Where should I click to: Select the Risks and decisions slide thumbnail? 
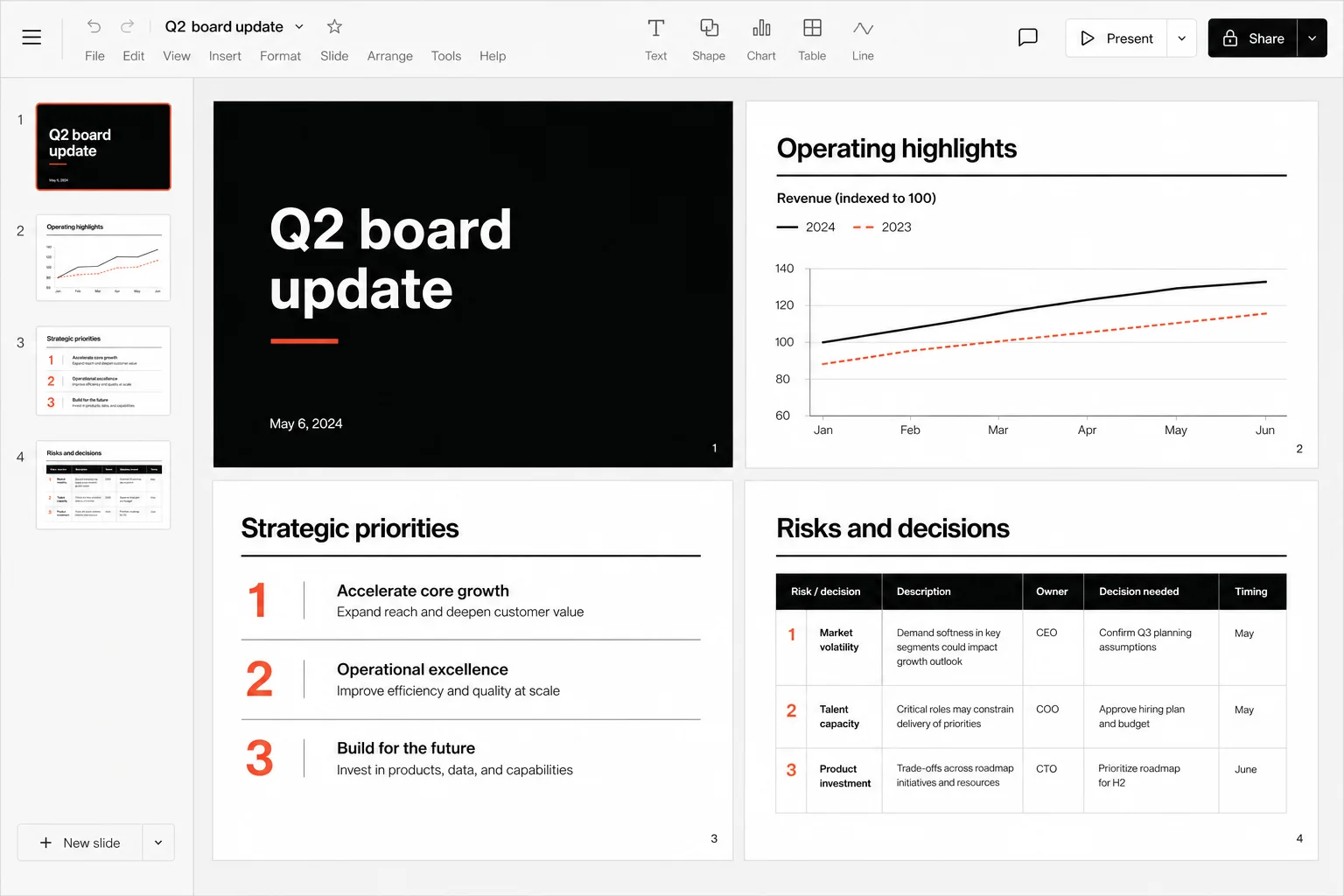tap(103, 485)
